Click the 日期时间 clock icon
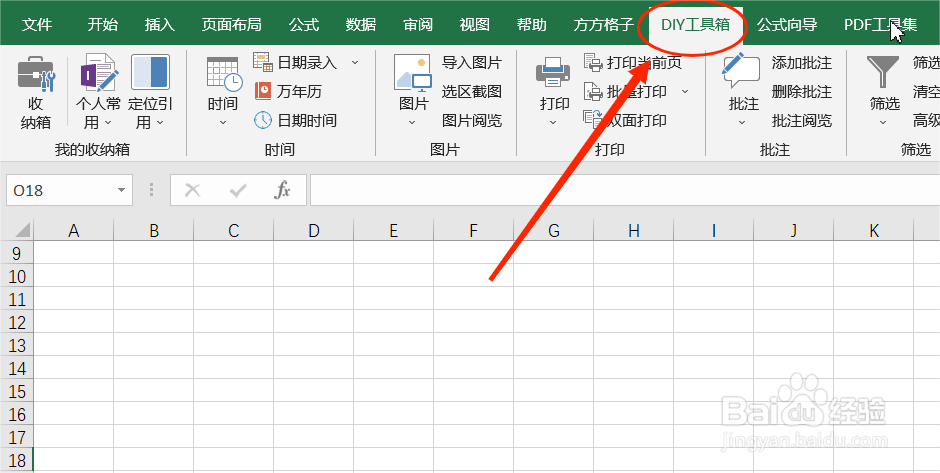 pos(263,120)
